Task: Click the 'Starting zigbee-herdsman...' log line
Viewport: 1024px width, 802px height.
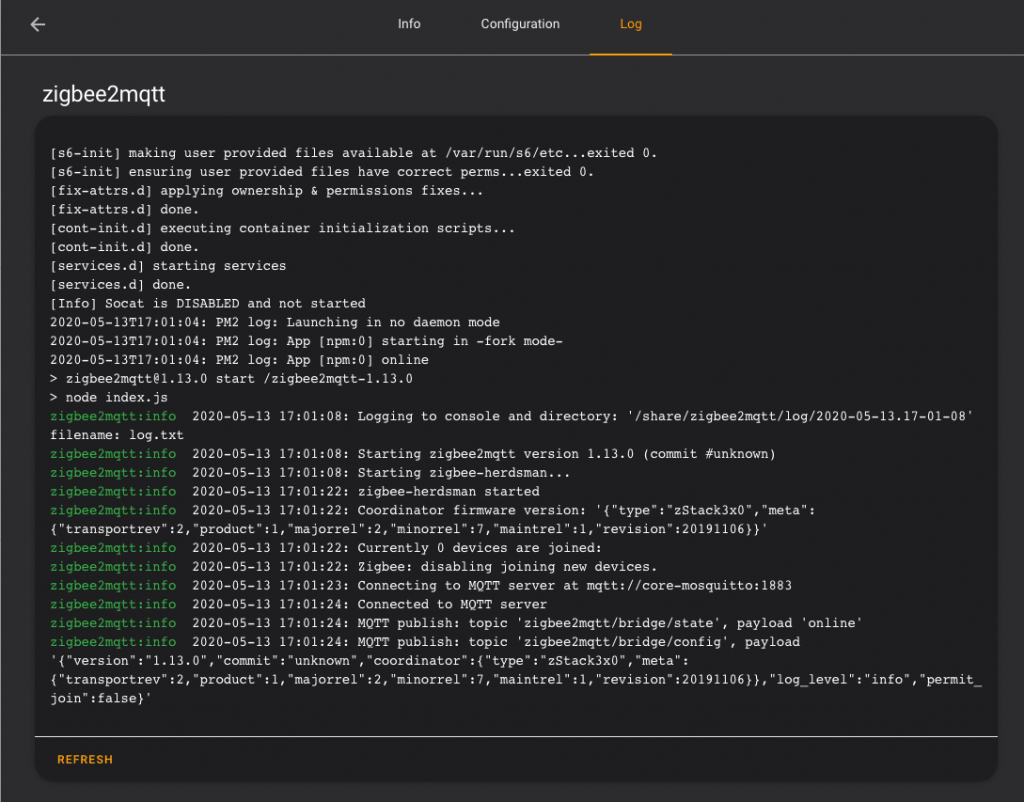Action: click(310, 473)
